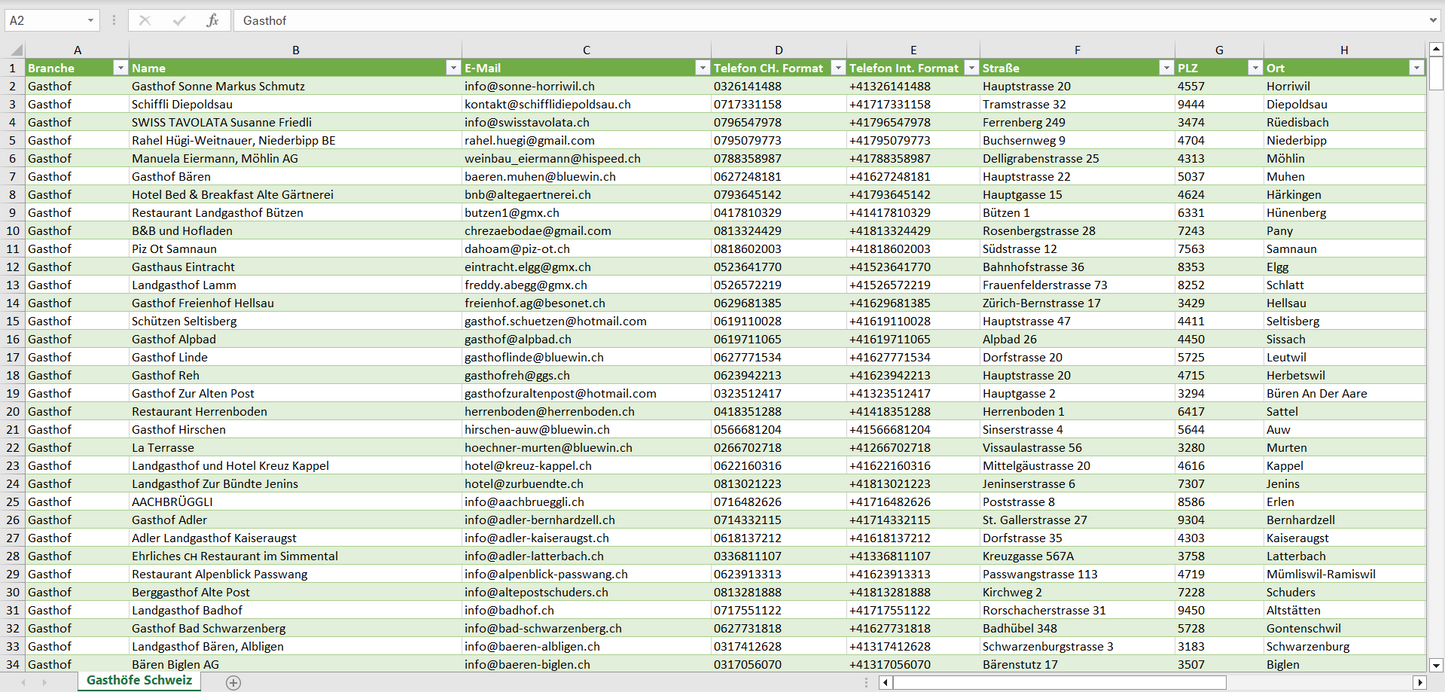Click the Cancel X icon in formula bar

click(145, 20)
